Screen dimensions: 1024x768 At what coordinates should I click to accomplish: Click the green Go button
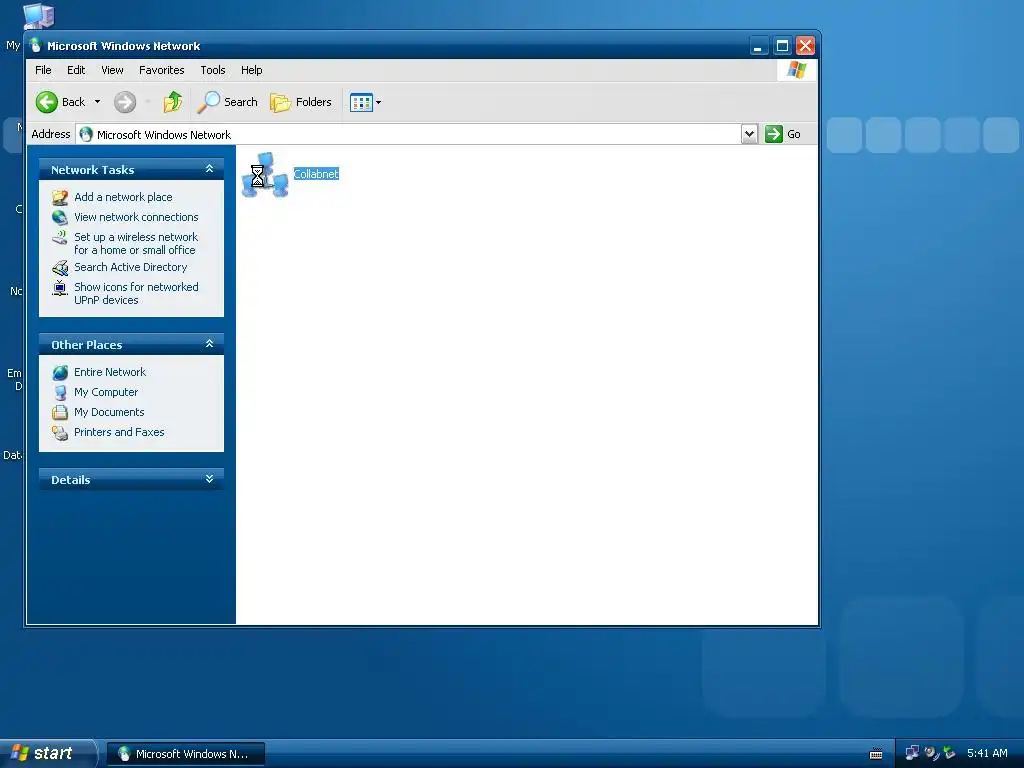[783, 135]
